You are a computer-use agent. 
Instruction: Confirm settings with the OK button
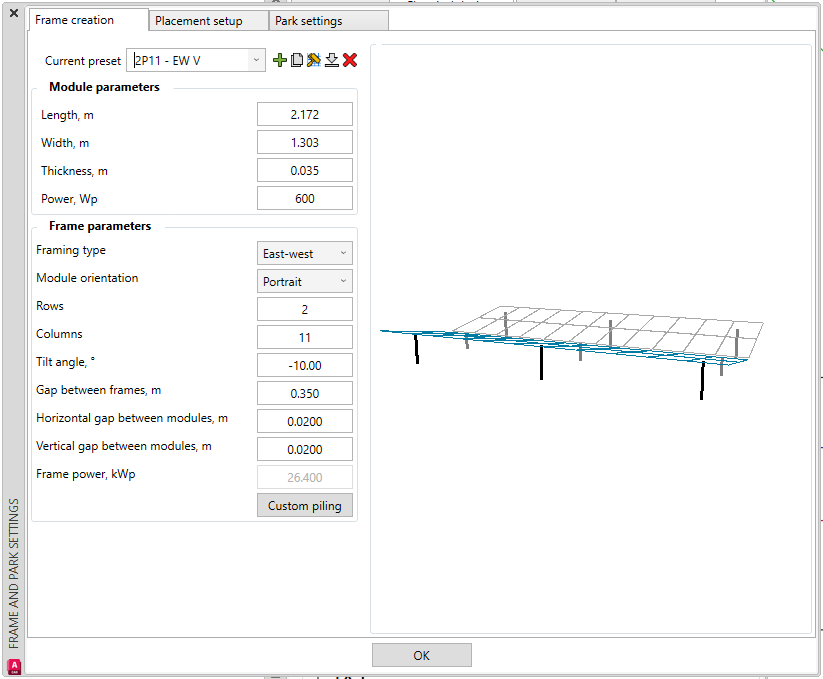[421, 655]
